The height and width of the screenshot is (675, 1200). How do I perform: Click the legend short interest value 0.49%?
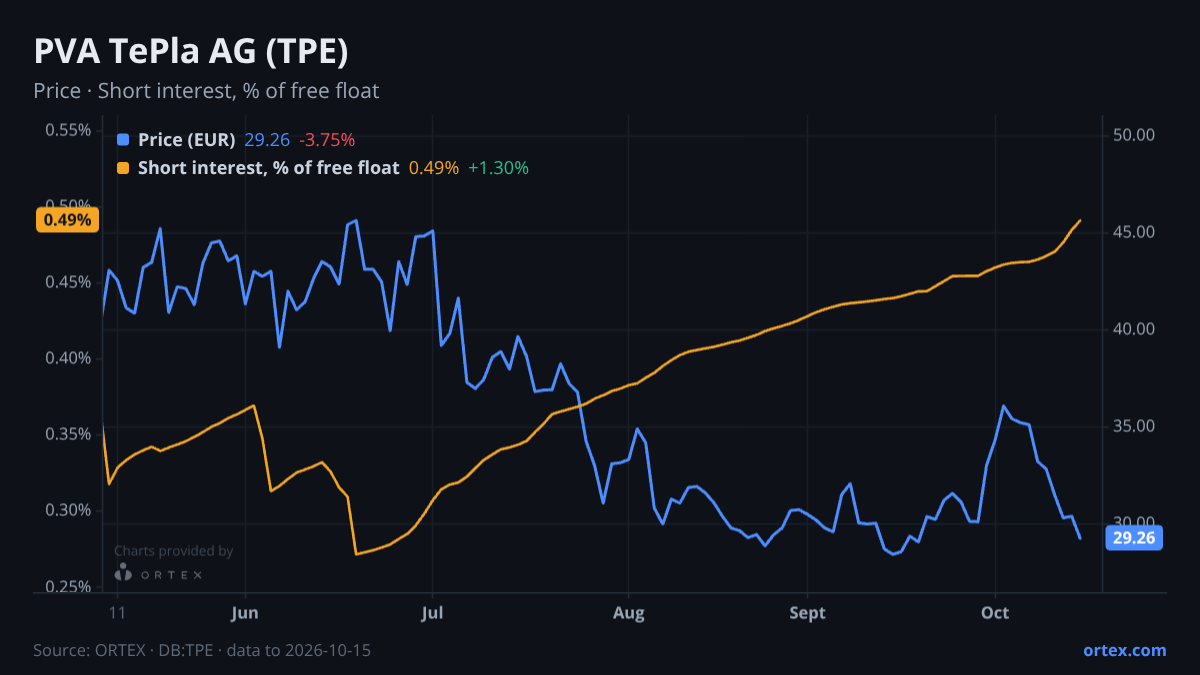[x=434, y=168]
